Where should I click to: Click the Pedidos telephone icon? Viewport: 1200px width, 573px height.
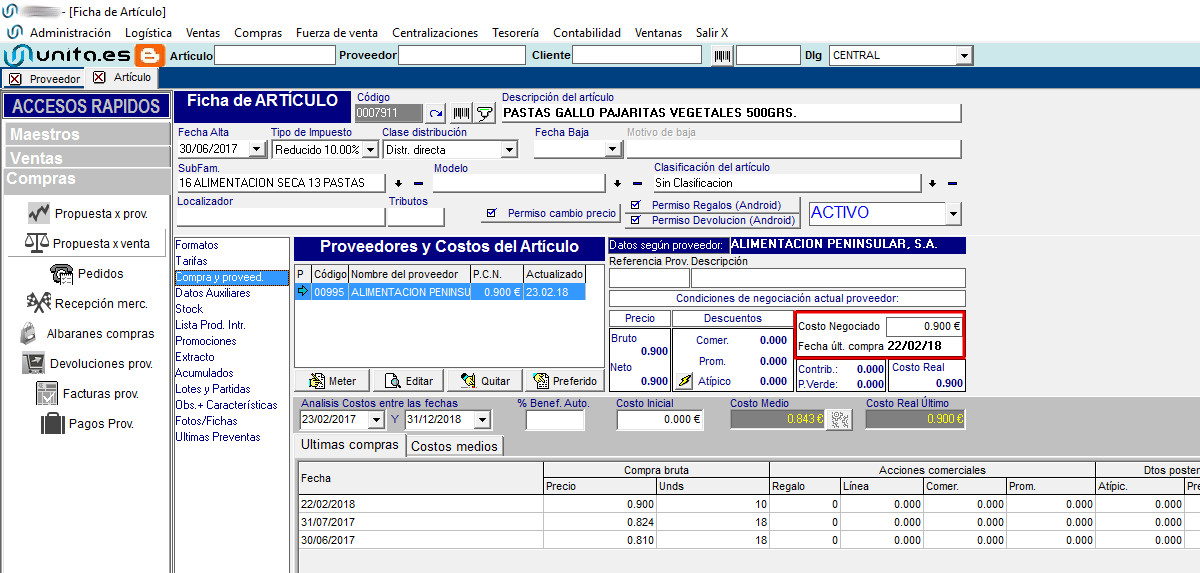tap(61, 273)
